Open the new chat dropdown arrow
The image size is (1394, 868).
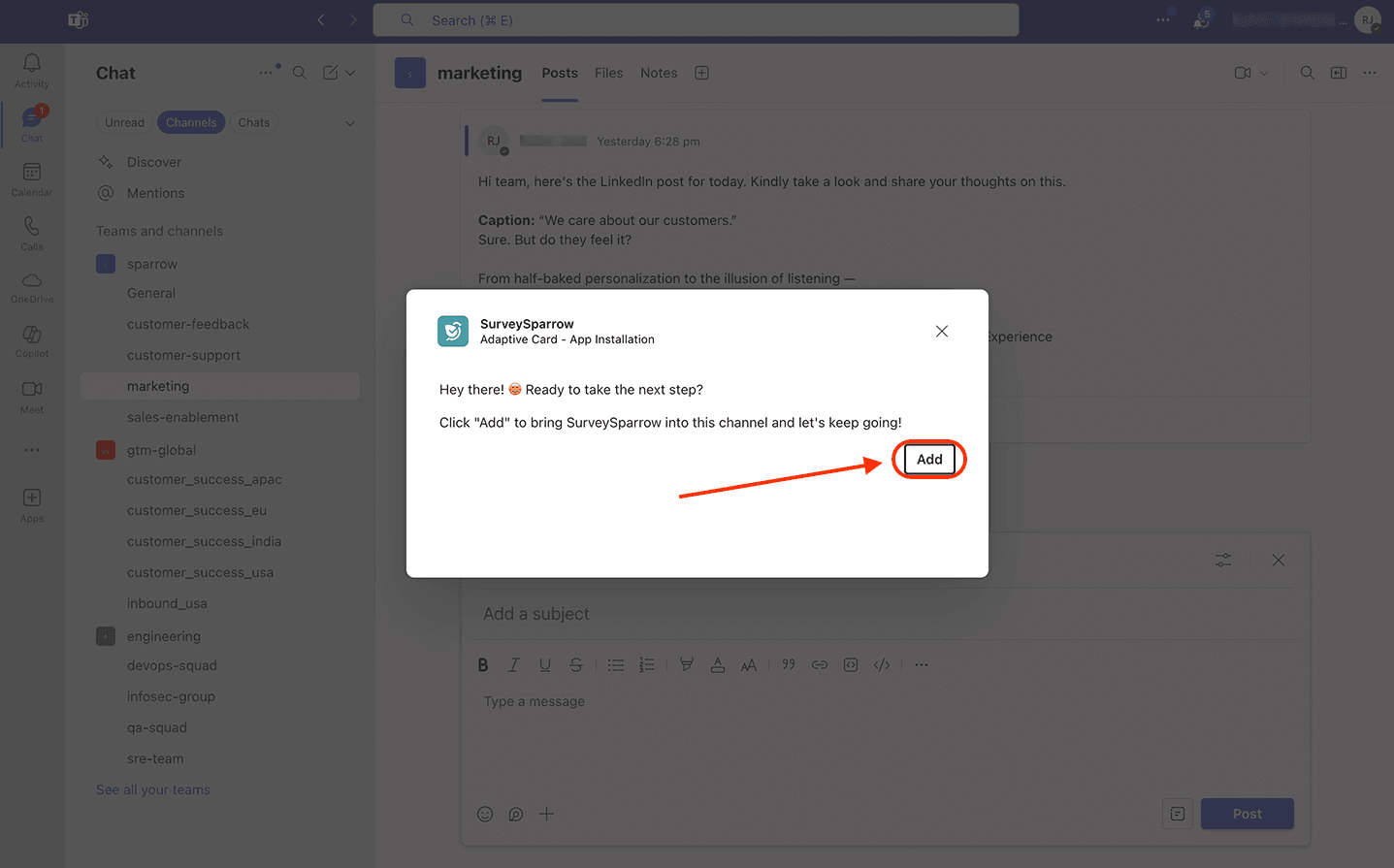pyautogui.click(x=351, y=74)
